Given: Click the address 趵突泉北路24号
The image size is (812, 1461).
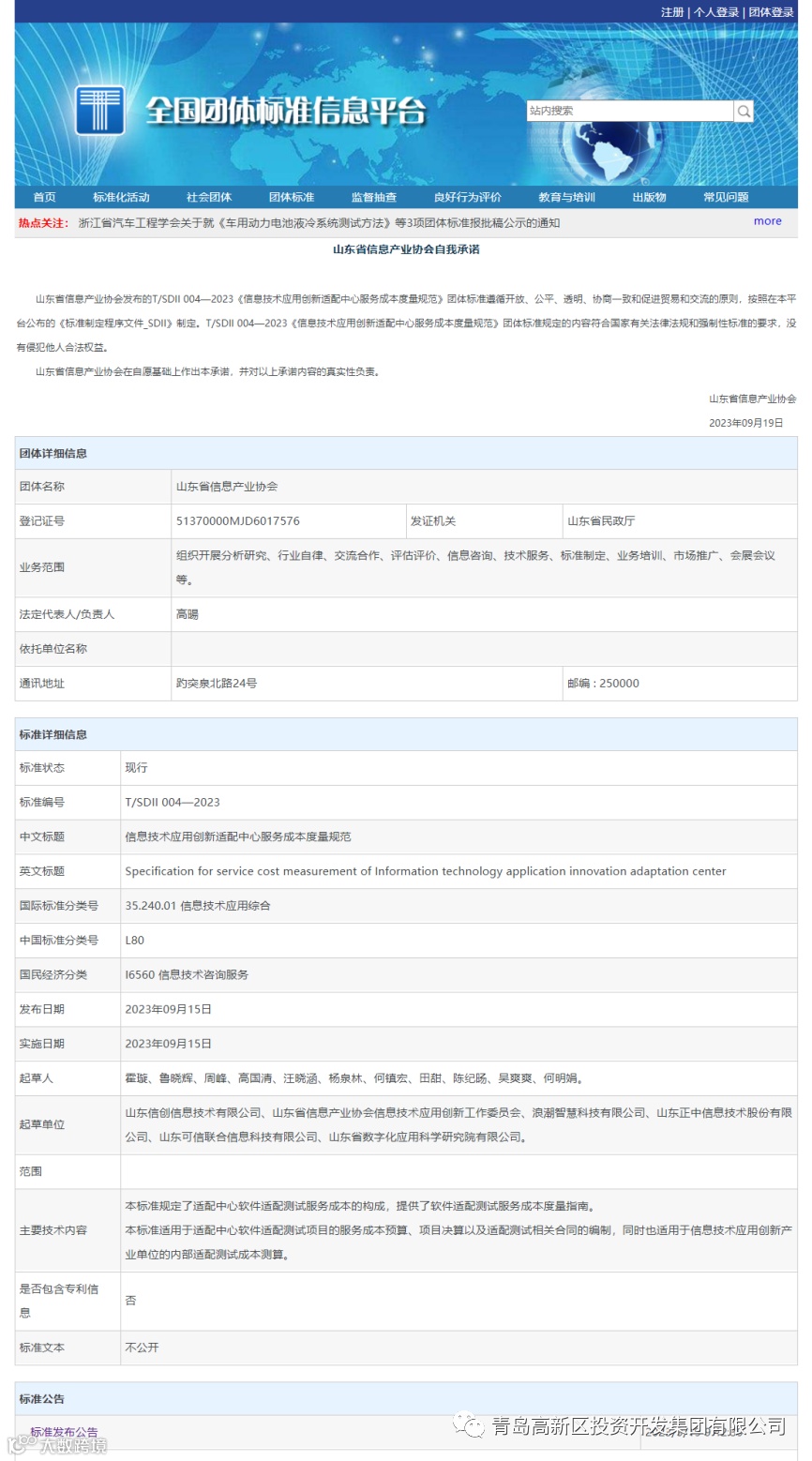Looking at the screenshot, I should click(217, 684).
